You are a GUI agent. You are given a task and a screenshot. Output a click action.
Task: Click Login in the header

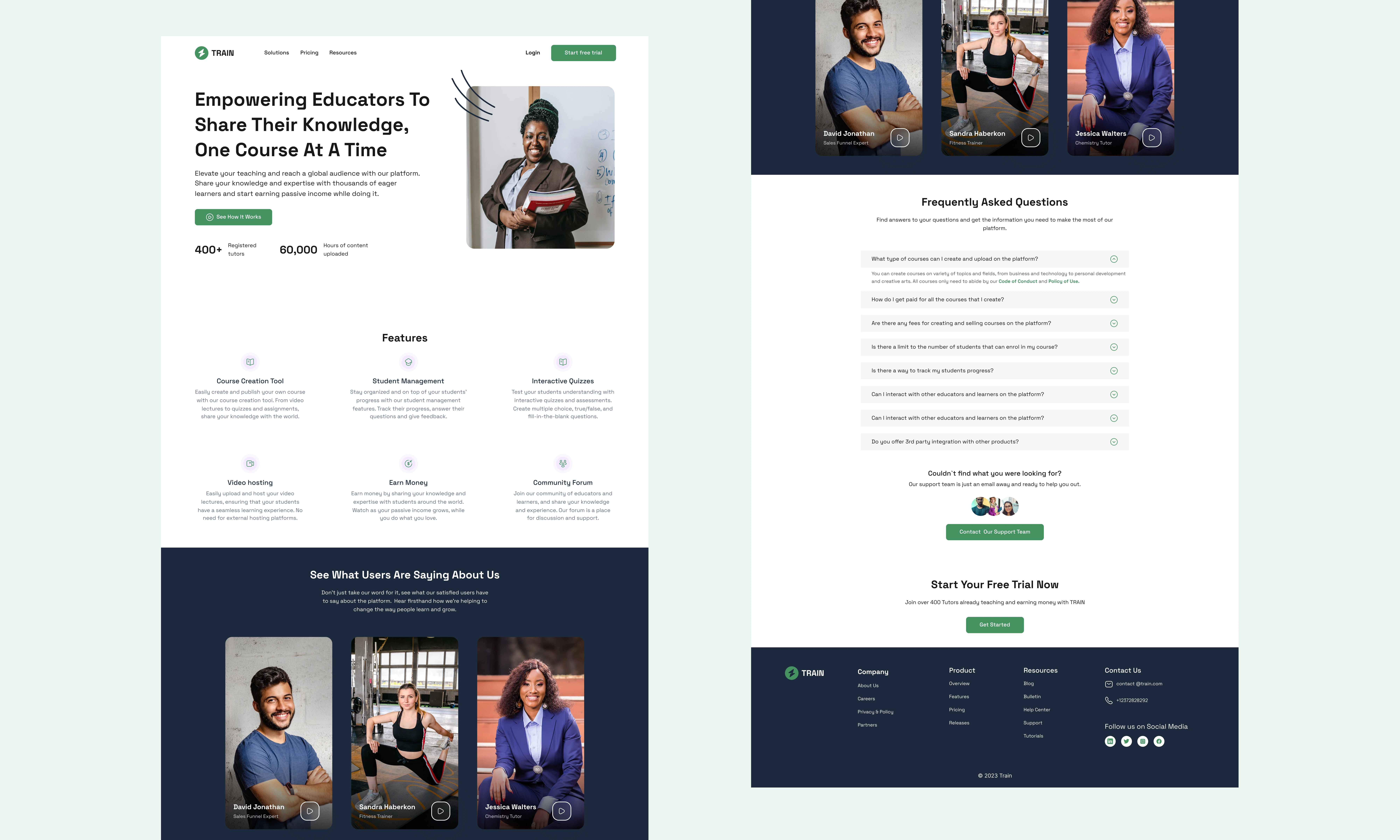click(533, 53)
